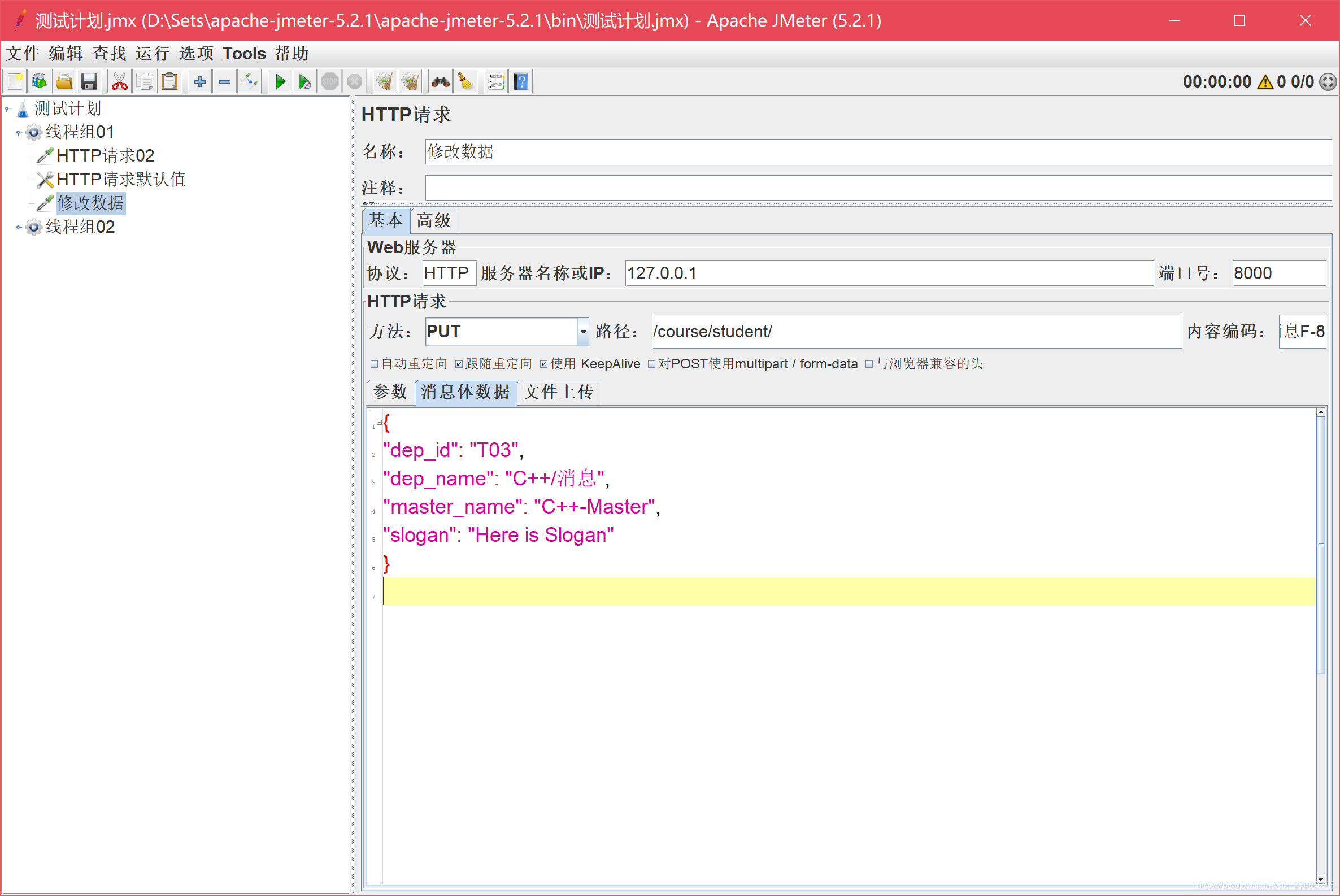Click Start no pauses icon
This screenshot has height=896, width=1340.
tap(305, 82)
